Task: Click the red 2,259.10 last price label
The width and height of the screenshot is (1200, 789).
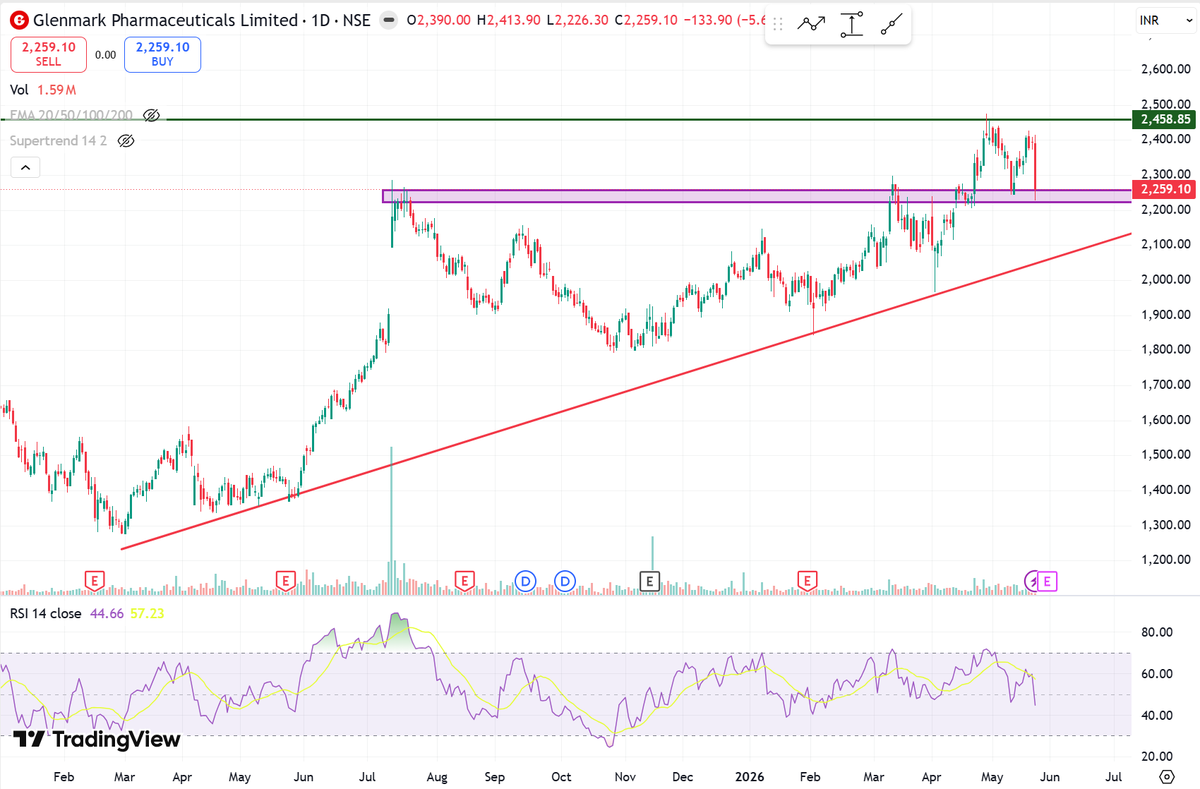Action: click(x=1164, y=189)
